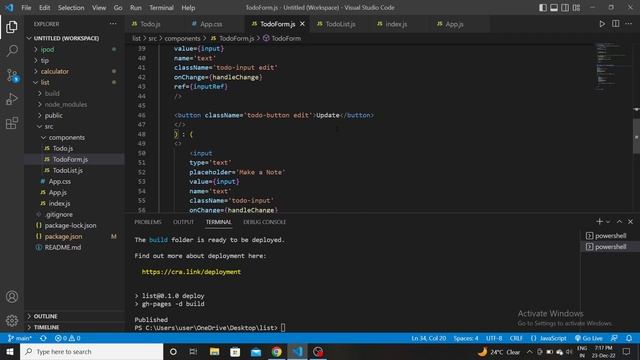Open the Manage gear icon

tap(12, 320)
